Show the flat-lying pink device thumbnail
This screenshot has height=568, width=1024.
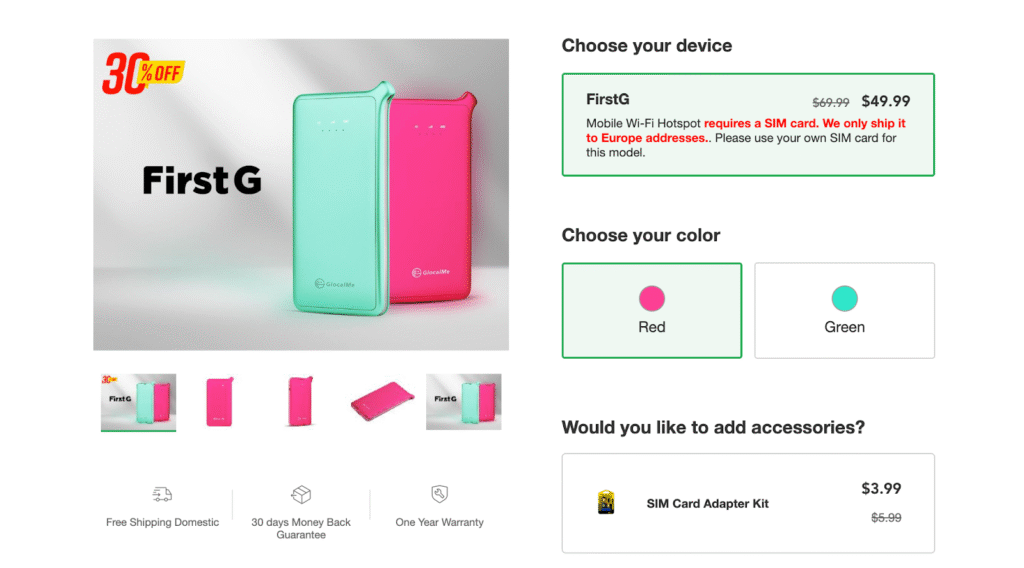coord(382,402)
